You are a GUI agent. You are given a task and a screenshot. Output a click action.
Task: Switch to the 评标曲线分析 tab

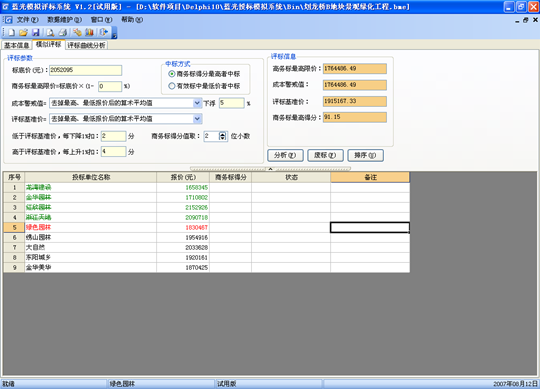click(x=86, y=45)
